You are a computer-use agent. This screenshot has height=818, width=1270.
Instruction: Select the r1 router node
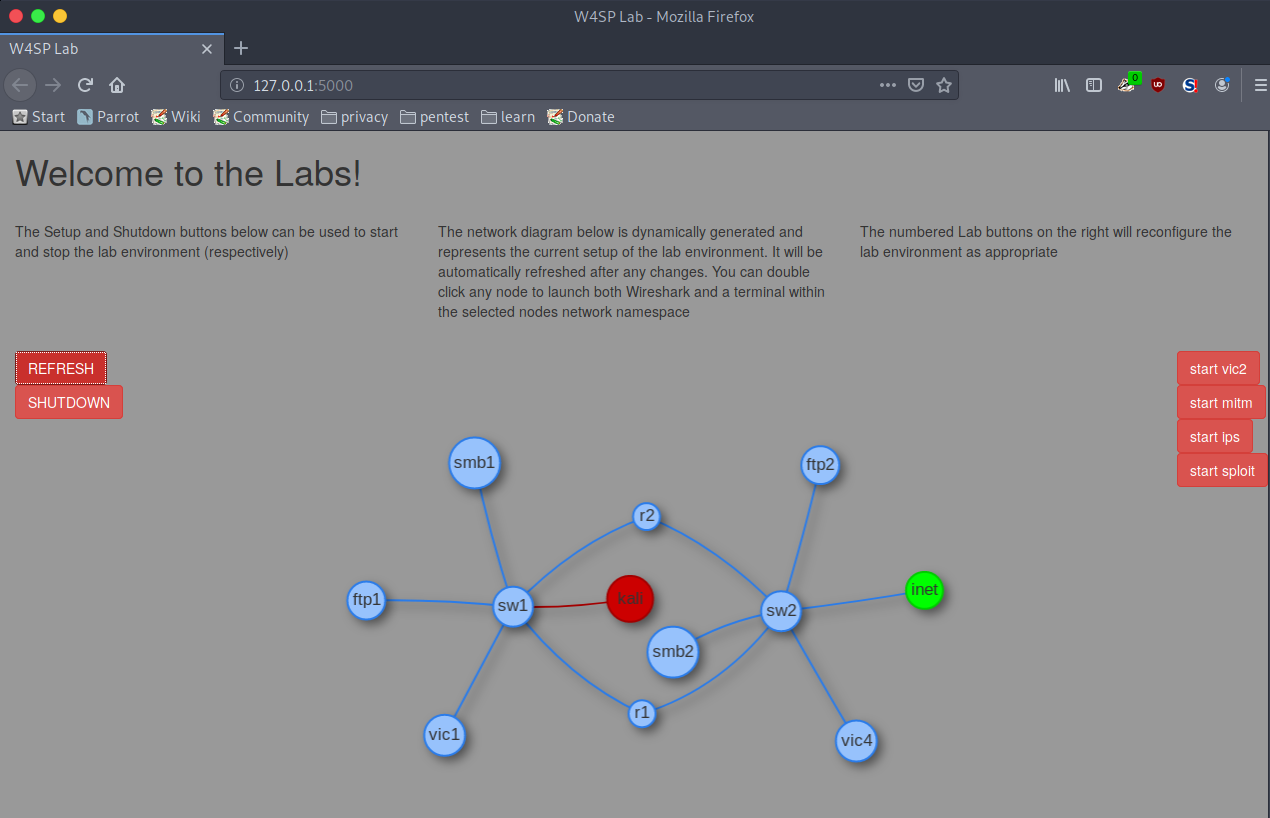pyautogui.click(x=642, y=713)
